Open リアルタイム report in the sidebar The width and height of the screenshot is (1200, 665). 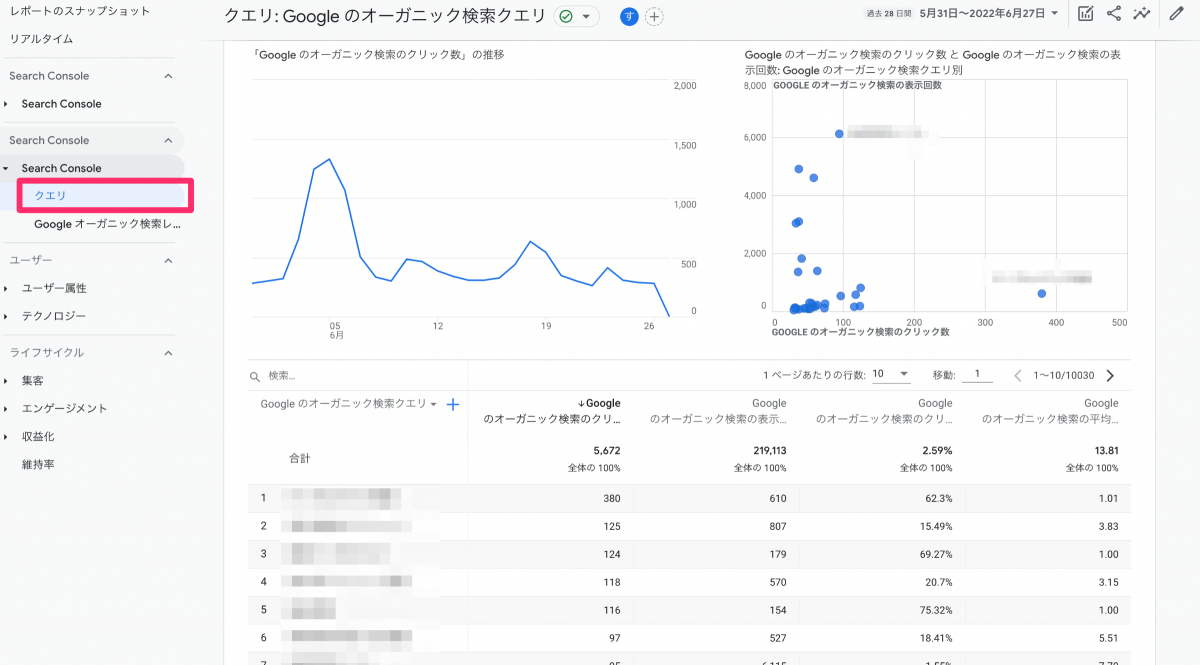click(x=41, y=38)
